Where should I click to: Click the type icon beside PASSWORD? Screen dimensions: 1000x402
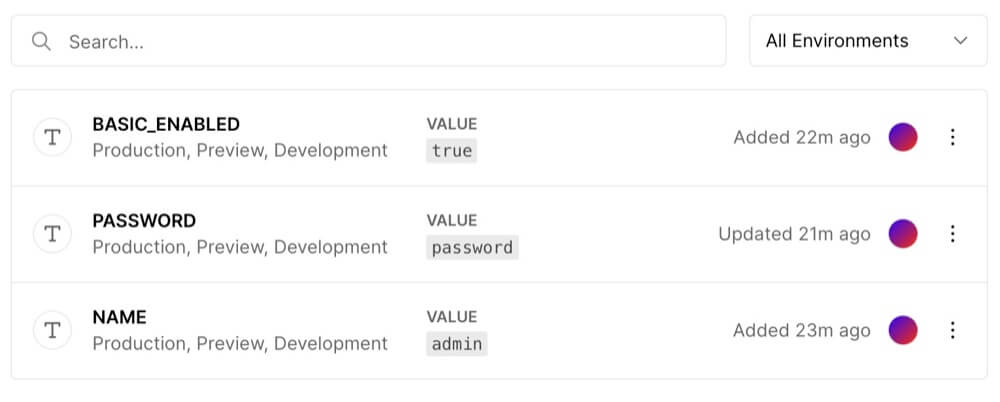point(52,234)
